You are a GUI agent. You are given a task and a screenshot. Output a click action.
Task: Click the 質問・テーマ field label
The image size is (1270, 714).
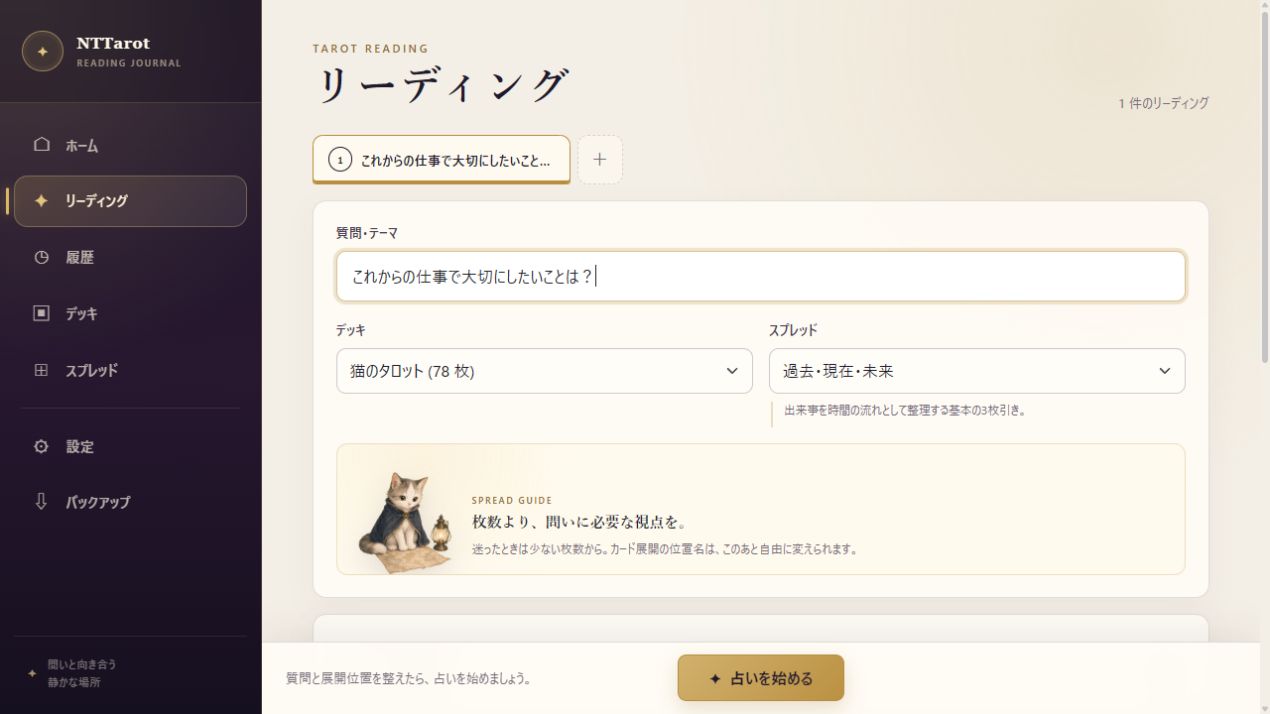367,233
